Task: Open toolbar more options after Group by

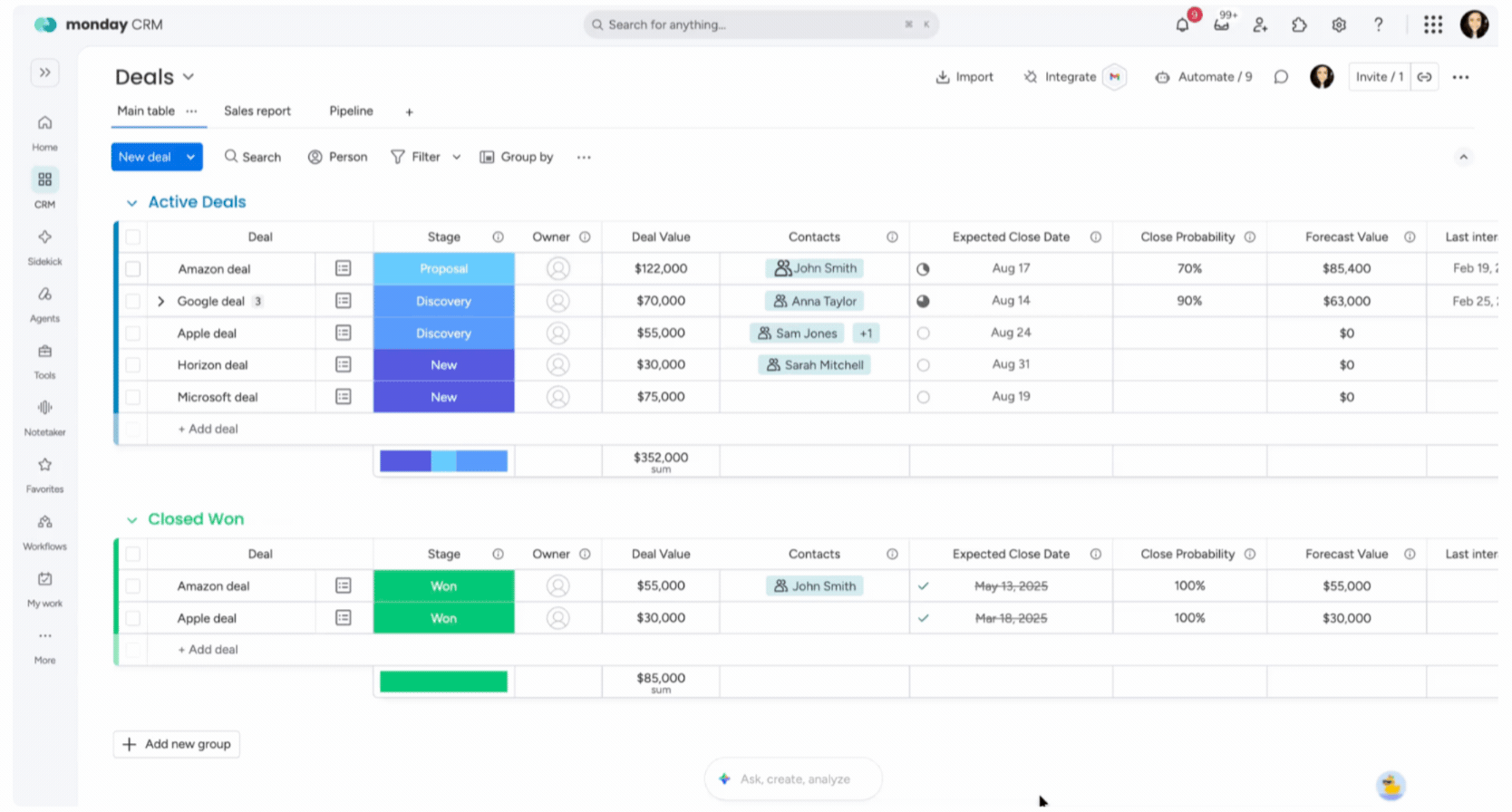Action: pyautogui.click(x=584, y=157)
